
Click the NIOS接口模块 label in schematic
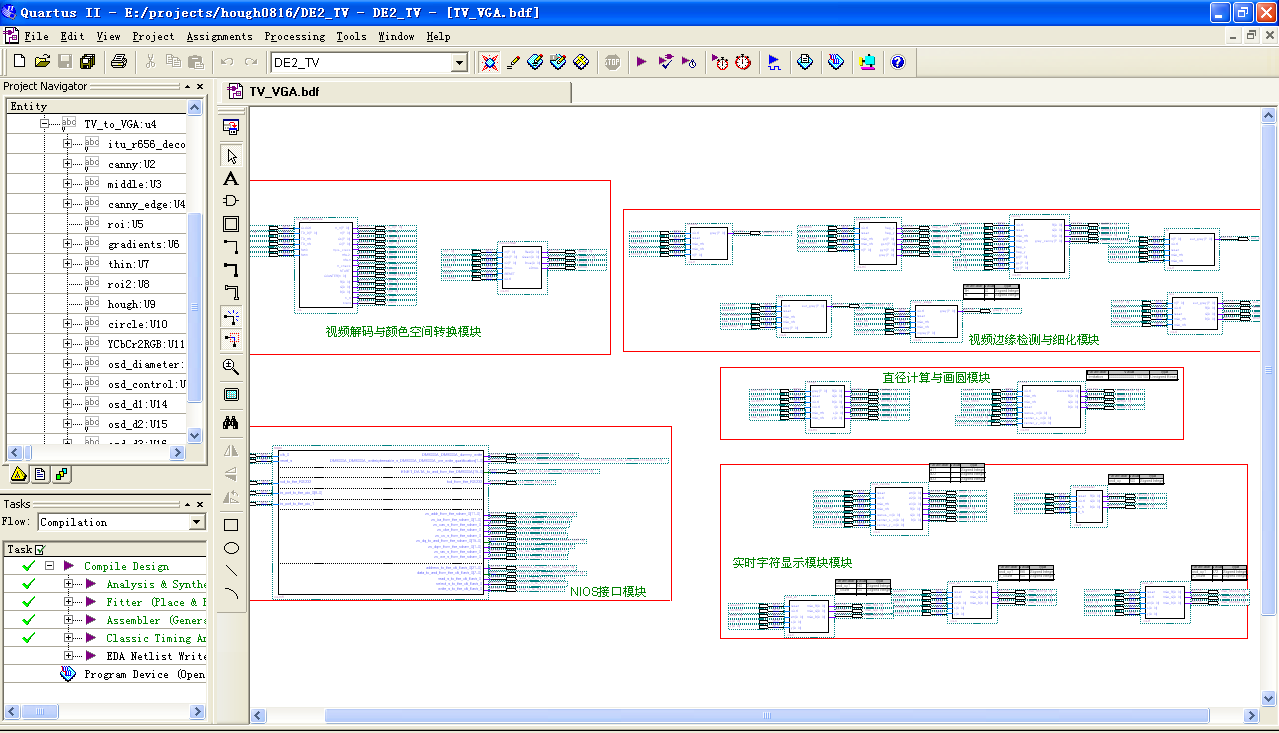pos(608,592)
